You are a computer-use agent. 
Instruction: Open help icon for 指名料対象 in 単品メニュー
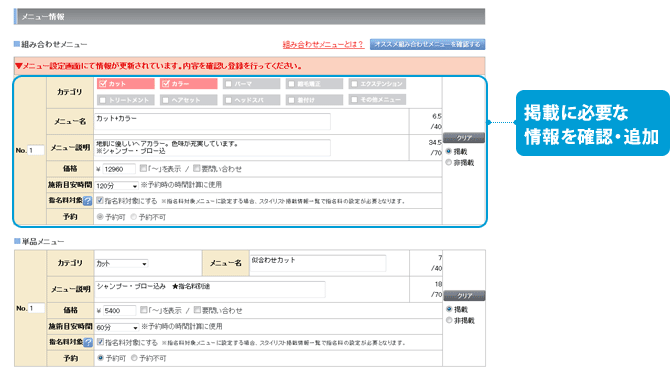(x=88, y=342)
